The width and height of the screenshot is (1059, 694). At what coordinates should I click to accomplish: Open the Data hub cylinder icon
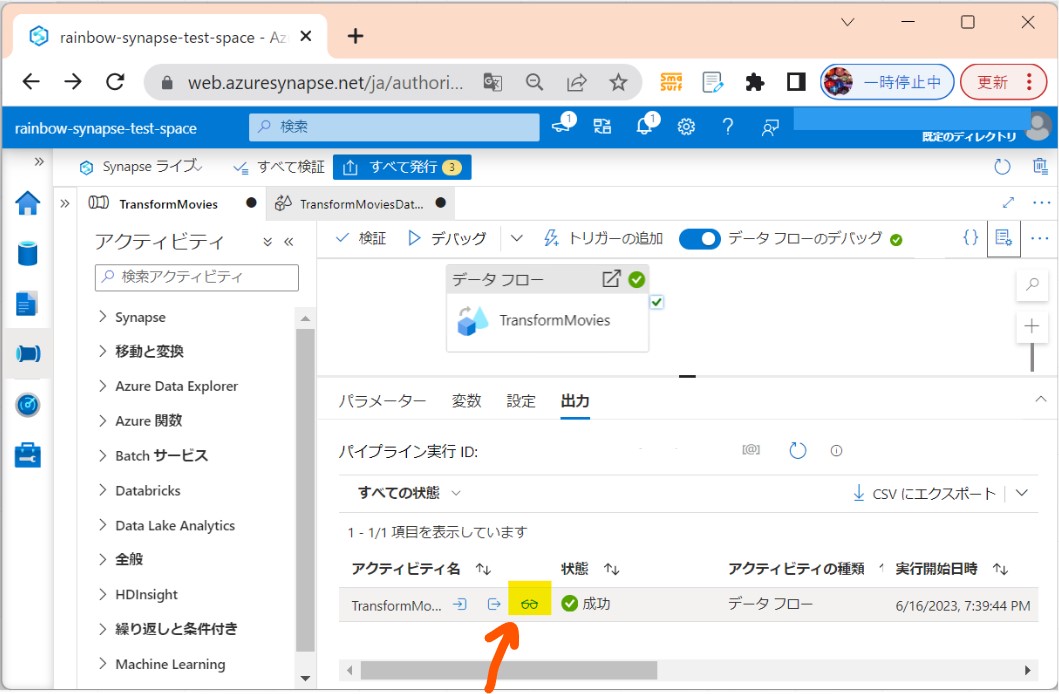28,254
